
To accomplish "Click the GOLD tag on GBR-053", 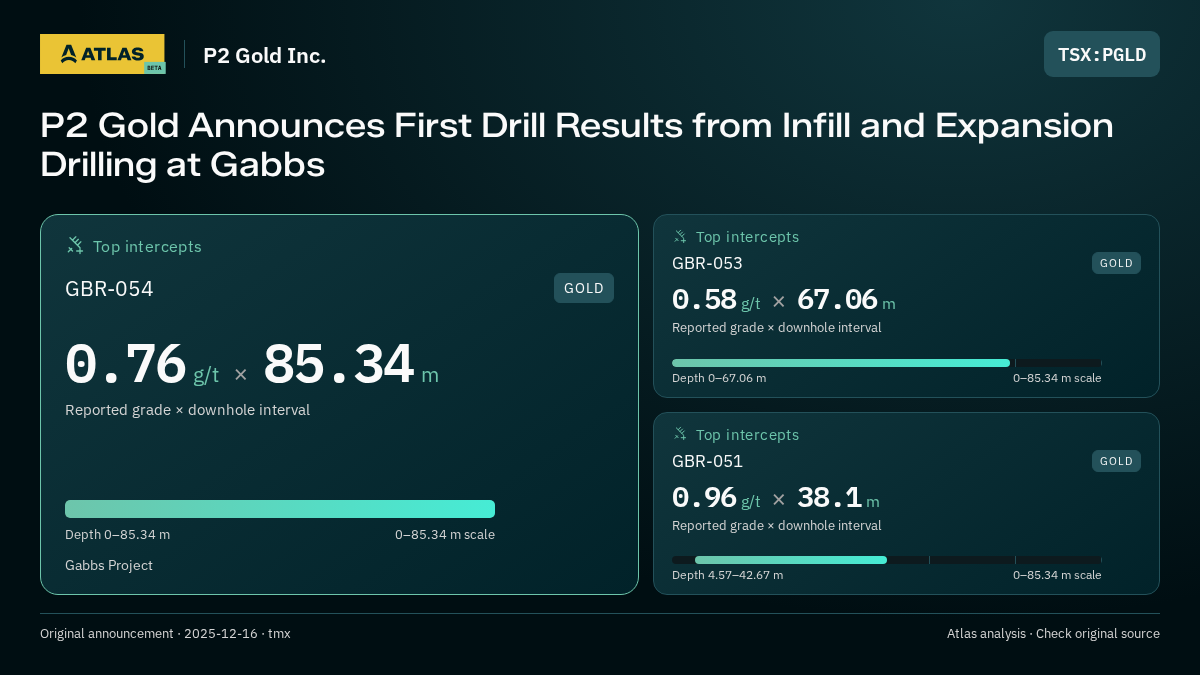I will pos(1116,263).
